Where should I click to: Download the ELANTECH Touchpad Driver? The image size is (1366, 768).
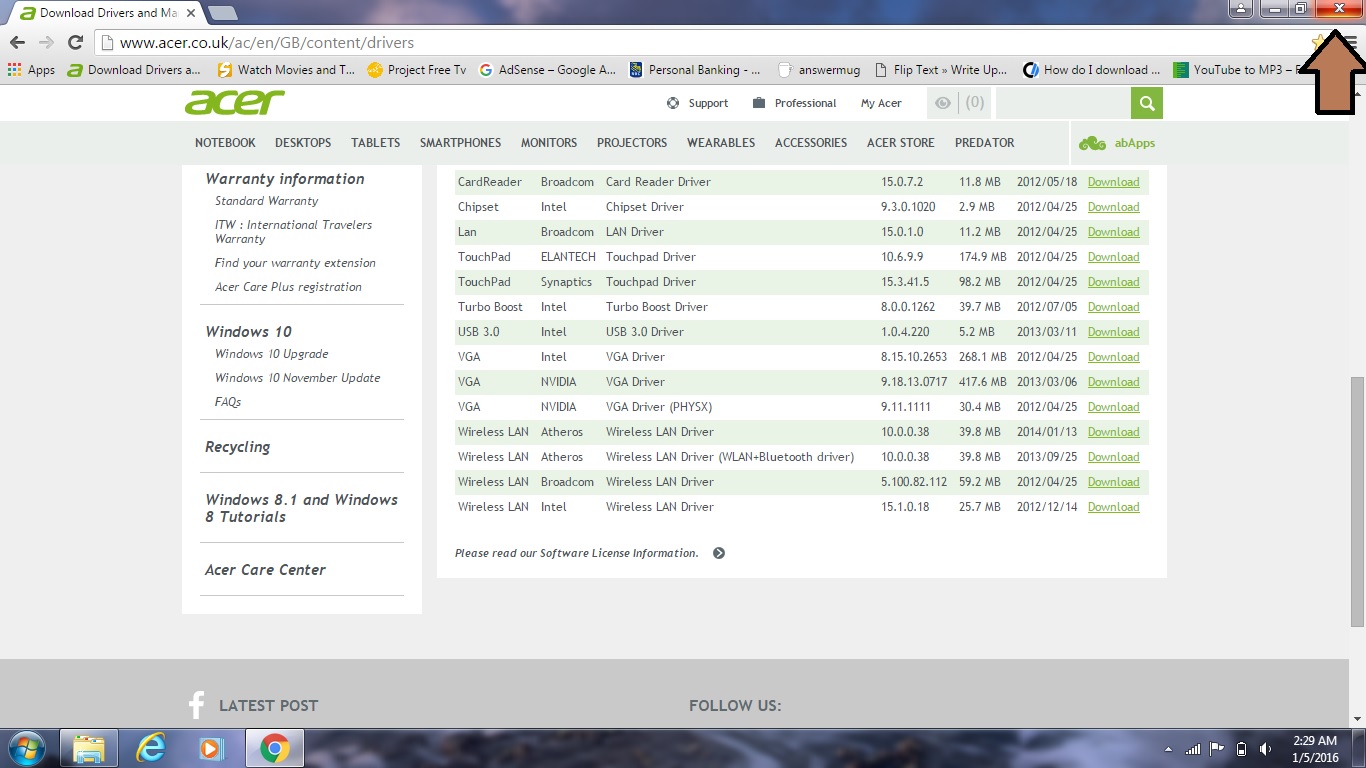pos(1113,257)
